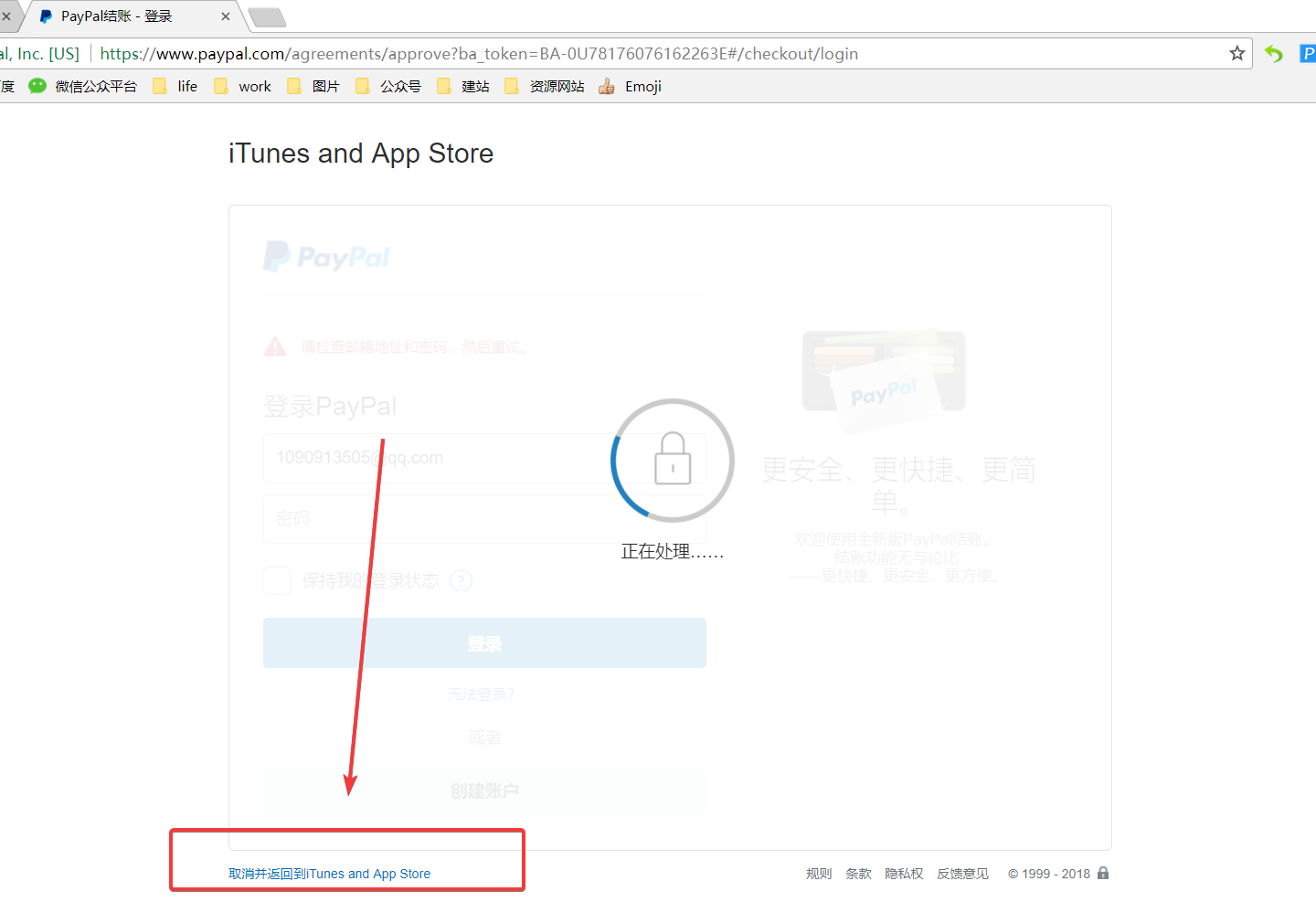Open the 建站 bookmark folder
Screen dimensions: 1316x902
[463, 86]
